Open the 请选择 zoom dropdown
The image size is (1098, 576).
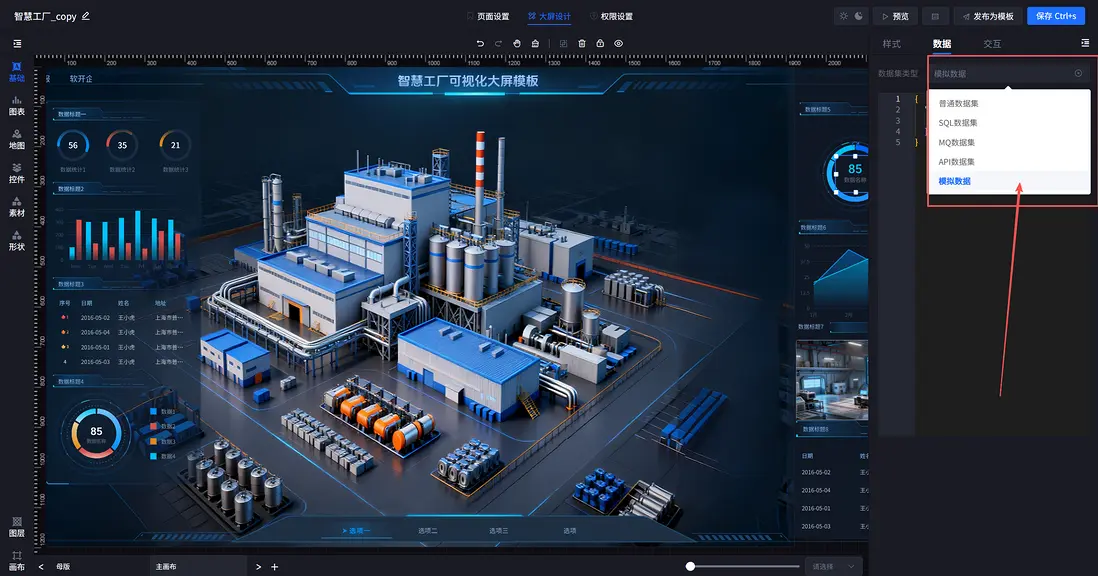coord(833,567)
